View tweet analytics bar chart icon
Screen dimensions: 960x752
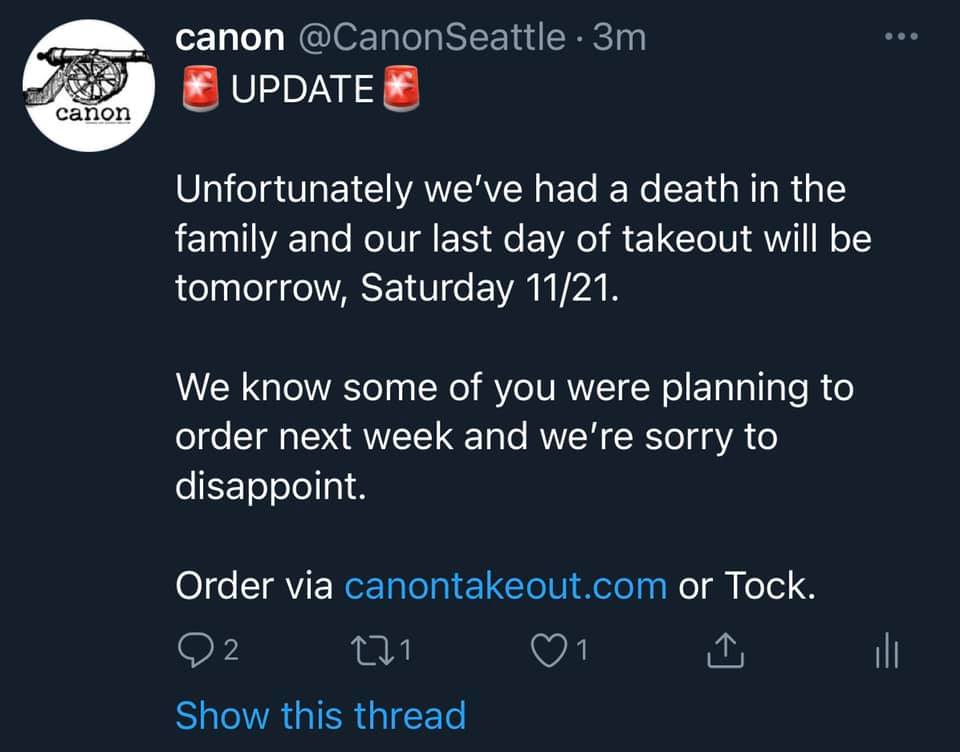coord(887,650)
